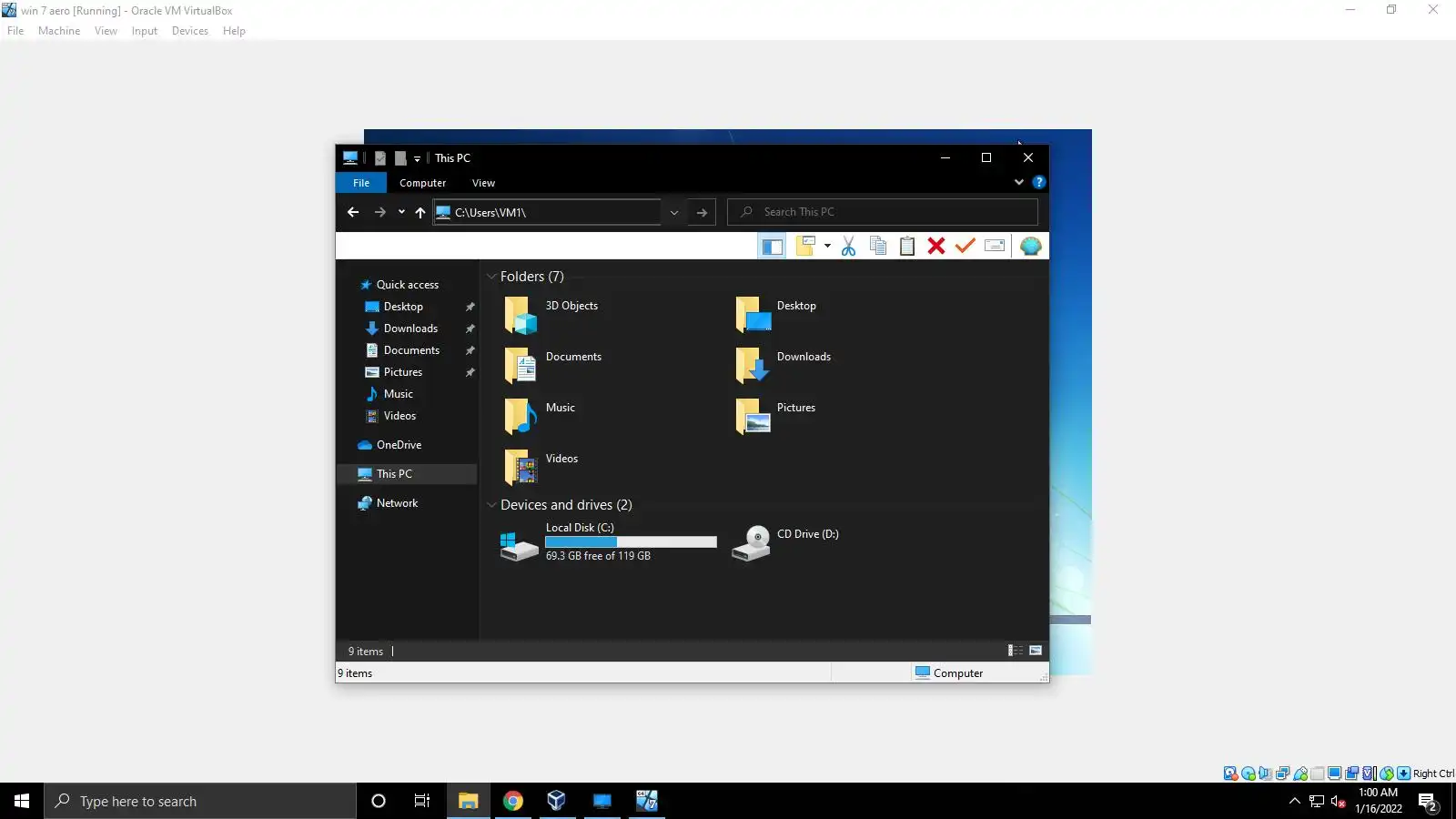Click the new folder toolbar icon
Screen dimensions: 1456x819
pos(805,246)
